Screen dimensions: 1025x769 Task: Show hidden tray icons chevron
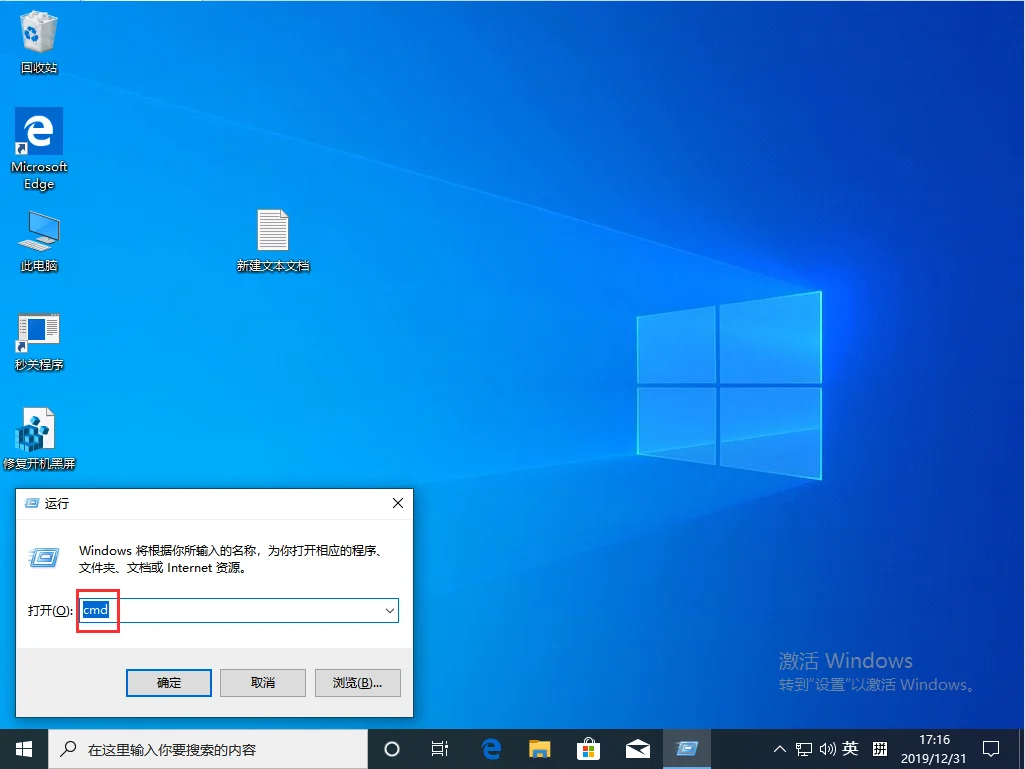click(x=779, y=749)
